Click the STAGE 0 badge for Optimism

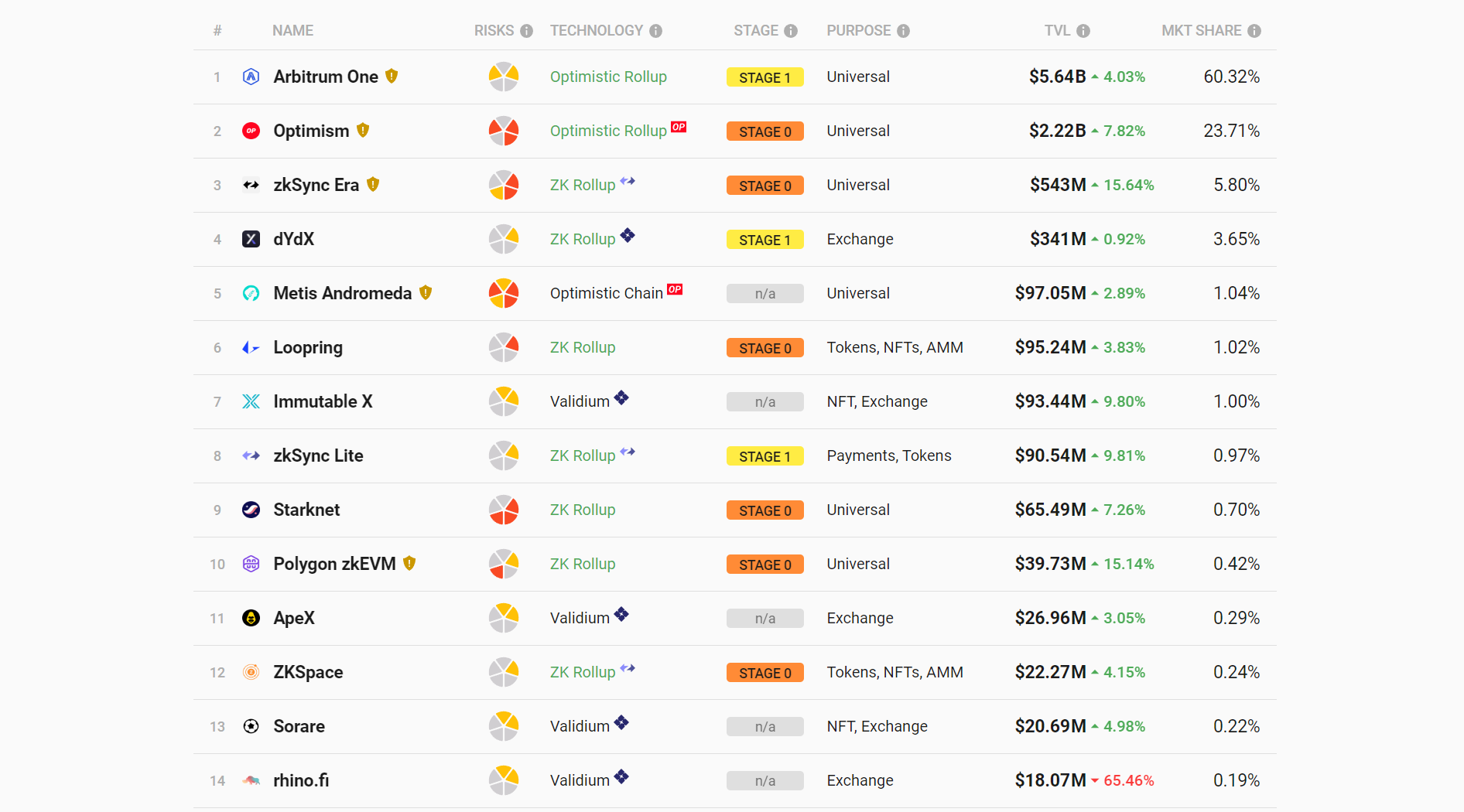(x=765, y=131)
